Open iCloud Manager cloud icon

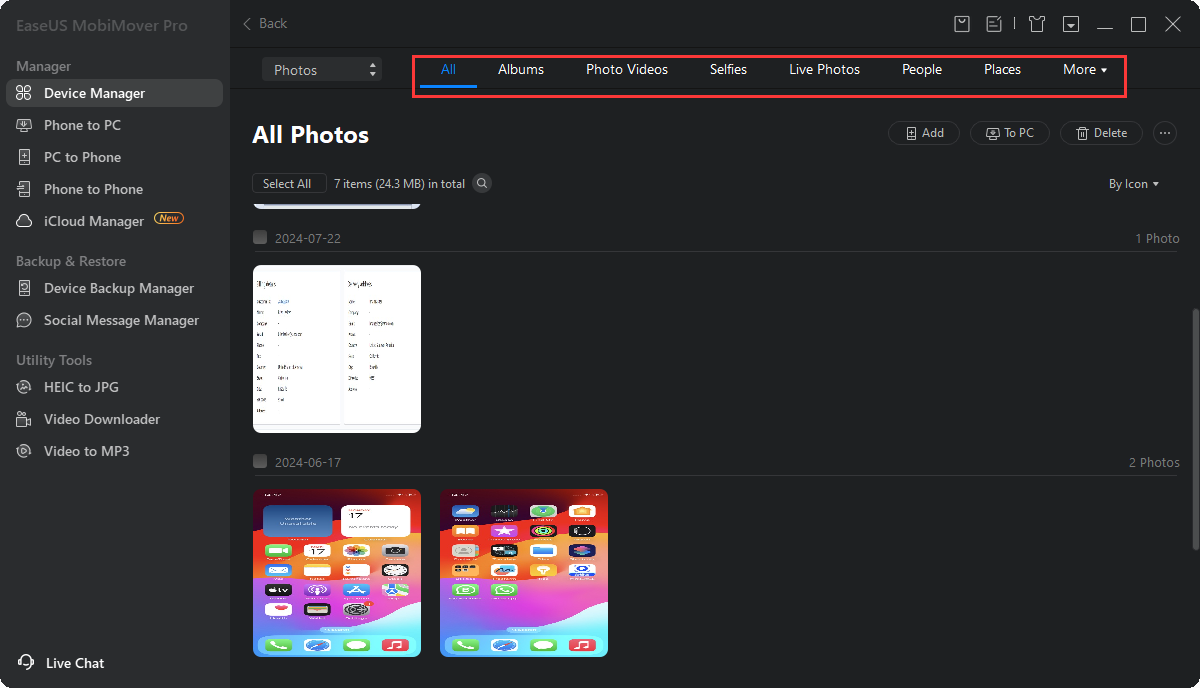[24, 221]
